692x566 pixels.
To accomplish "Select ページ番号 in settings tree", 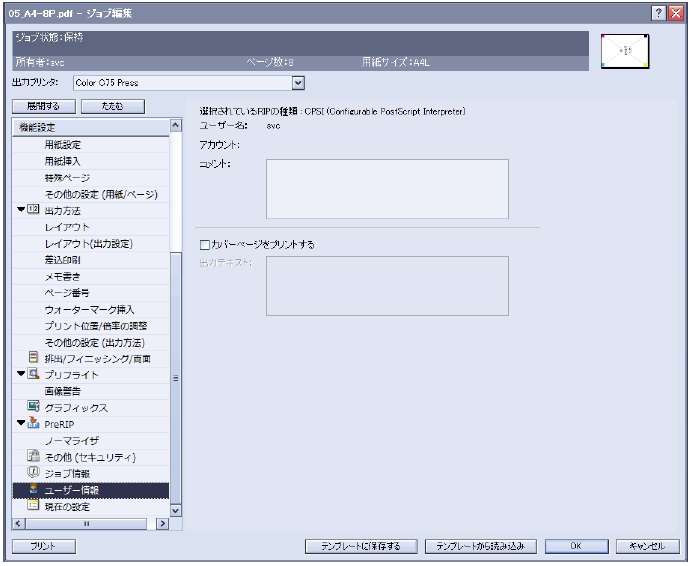I will tap(67, 293).
